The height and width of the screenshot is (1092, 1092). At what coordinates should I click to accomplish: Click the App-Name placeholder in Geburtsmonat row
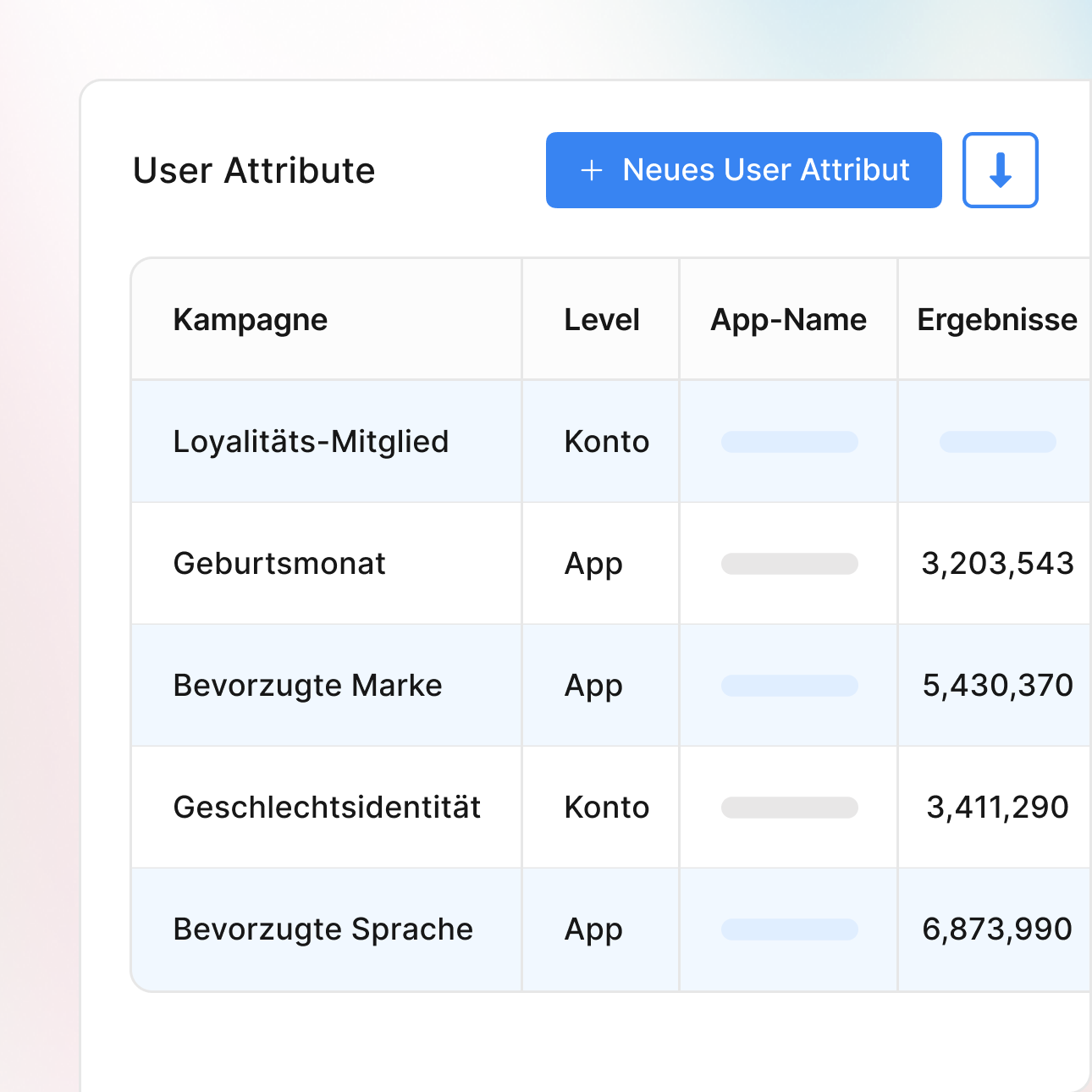click(x=789, y=564)
